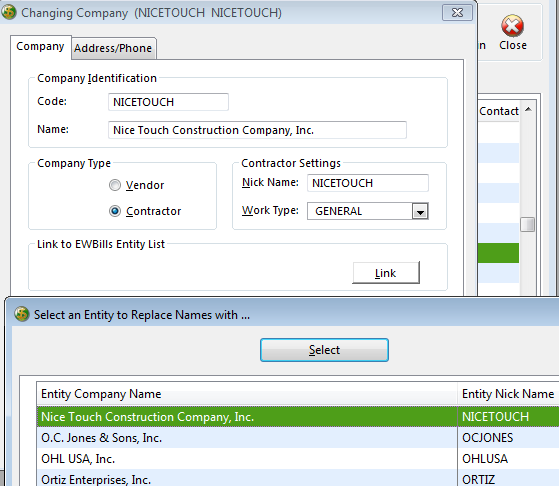The width and height of the screenshot is (559, 486).
Task: Click the OCJONES nick name cell
Action: [508, 438]
